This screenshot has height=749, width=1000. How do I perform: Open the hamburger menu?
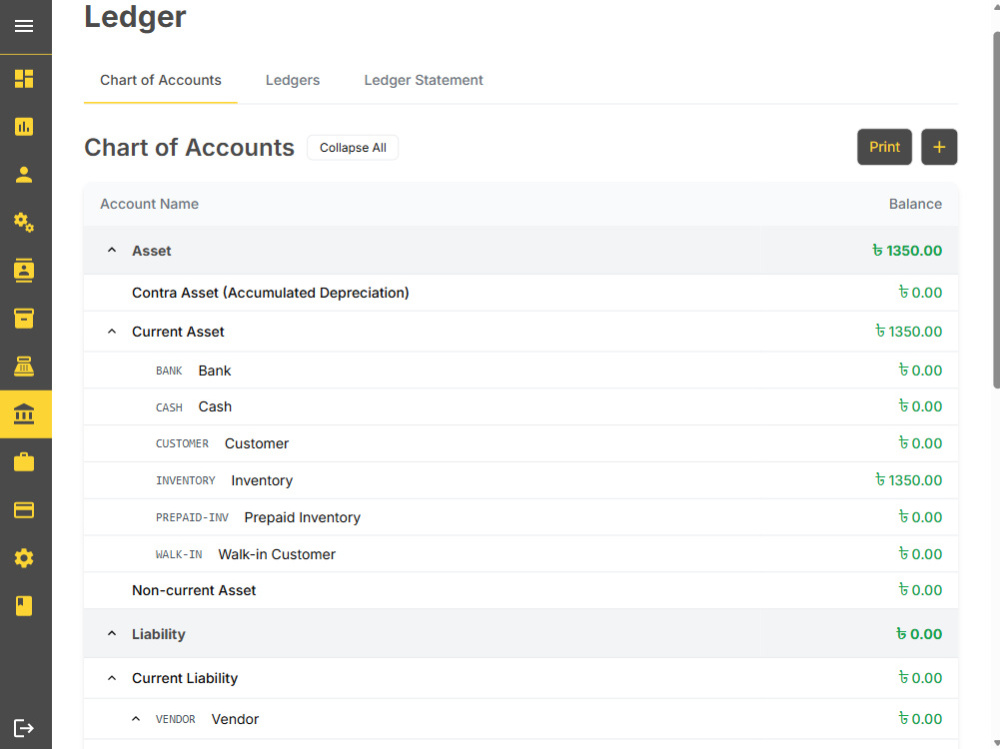(x=24, y=26)
